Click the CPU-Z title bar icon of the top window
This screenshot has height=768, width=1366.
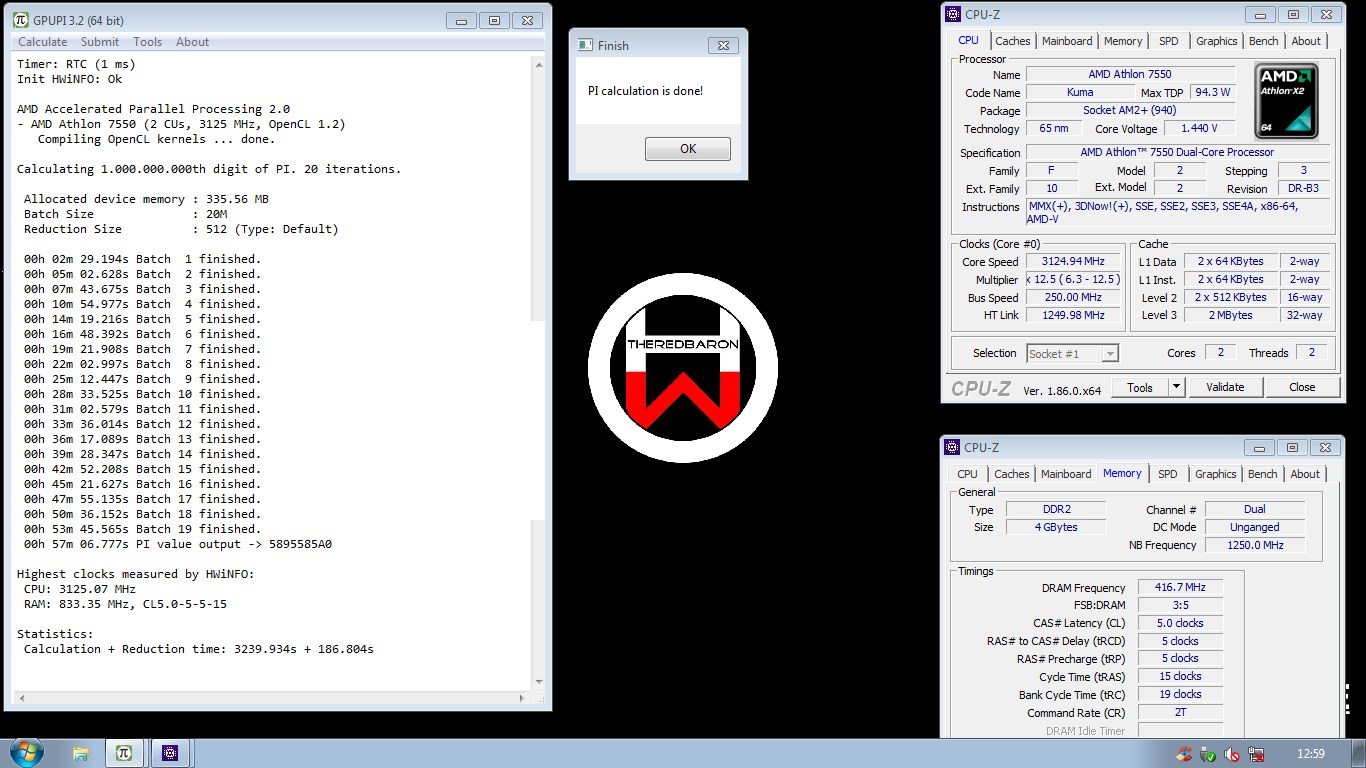pos(953,14)
